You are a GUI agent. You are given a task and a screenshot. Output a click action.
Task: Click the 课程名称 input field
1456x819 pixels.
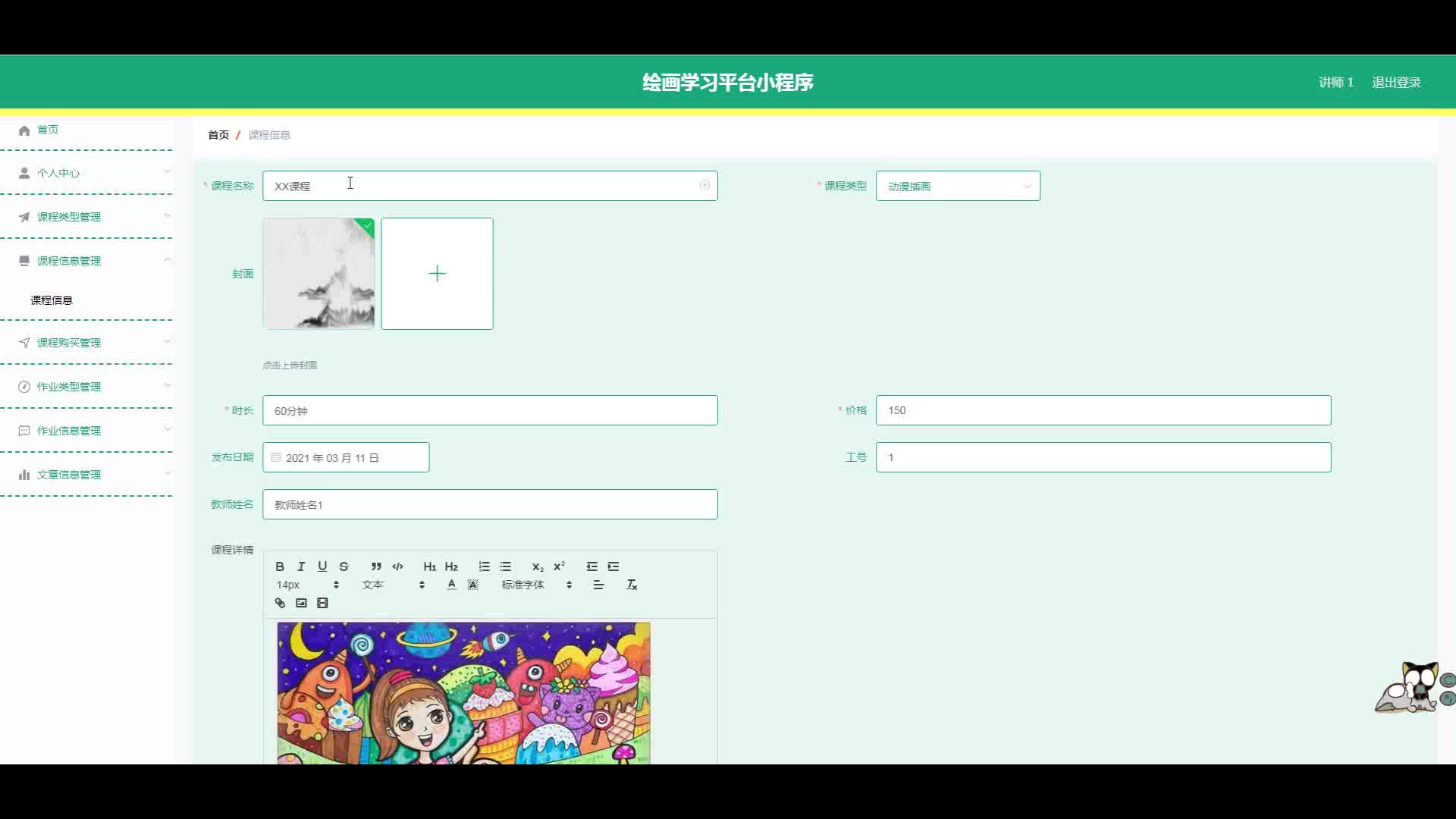(490, 186)
